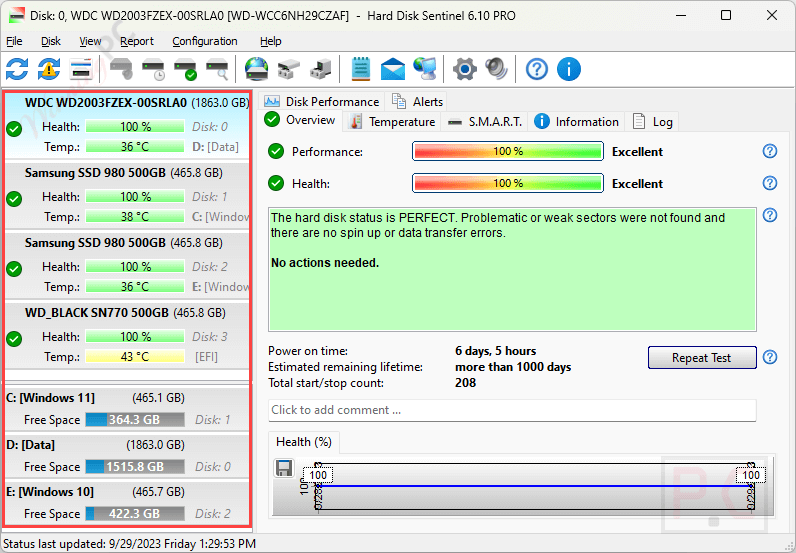This screenshot has height=553, width=796.
Task: Click the 43 °C yellow temperature bar
Action: pos(135,357)
